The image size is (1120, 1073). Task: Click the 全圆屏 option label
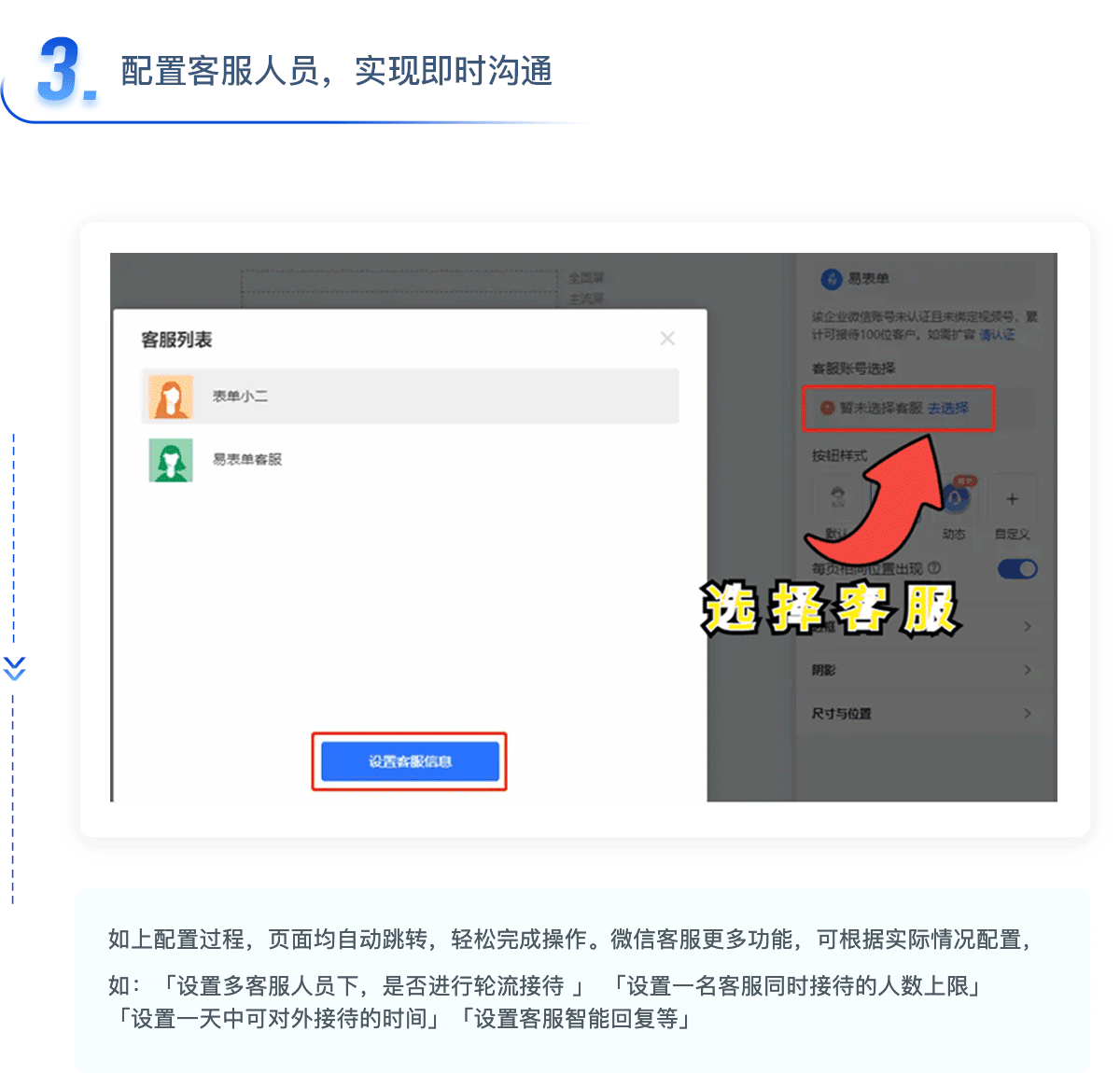click(586, 278)
